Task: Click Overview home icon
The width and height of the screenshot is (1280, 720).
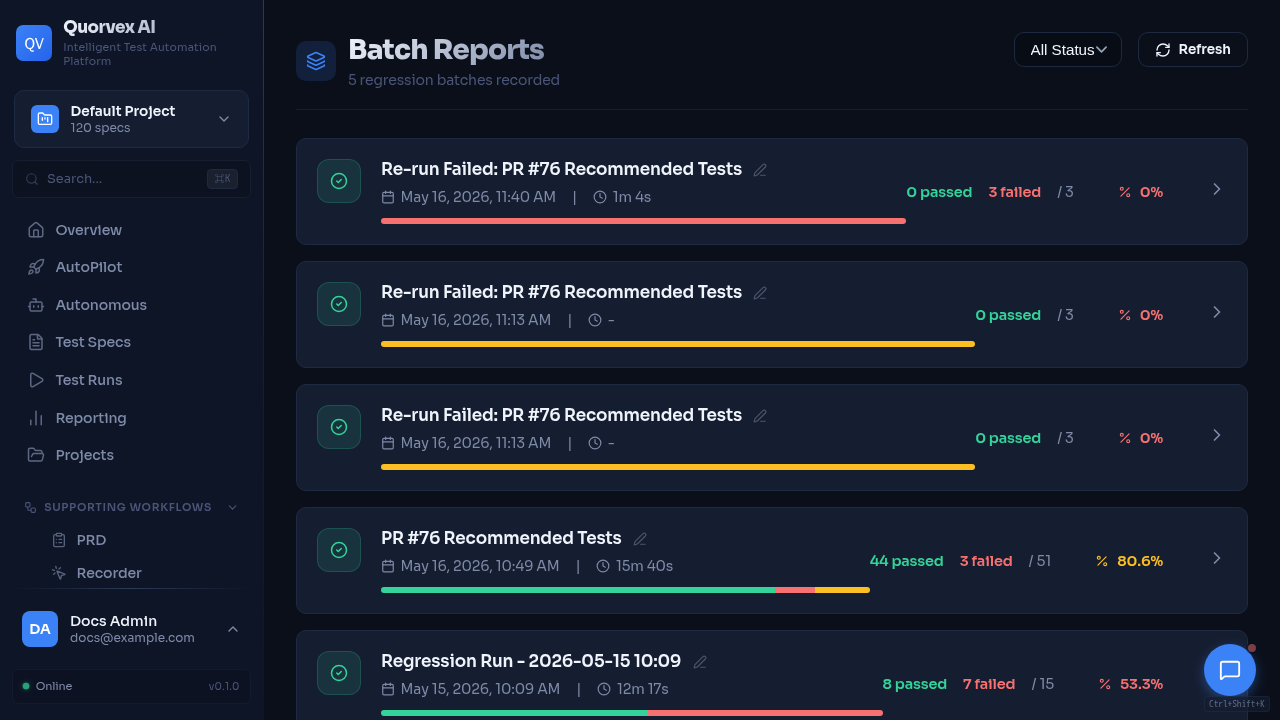Action: click(x=36, y=230)
